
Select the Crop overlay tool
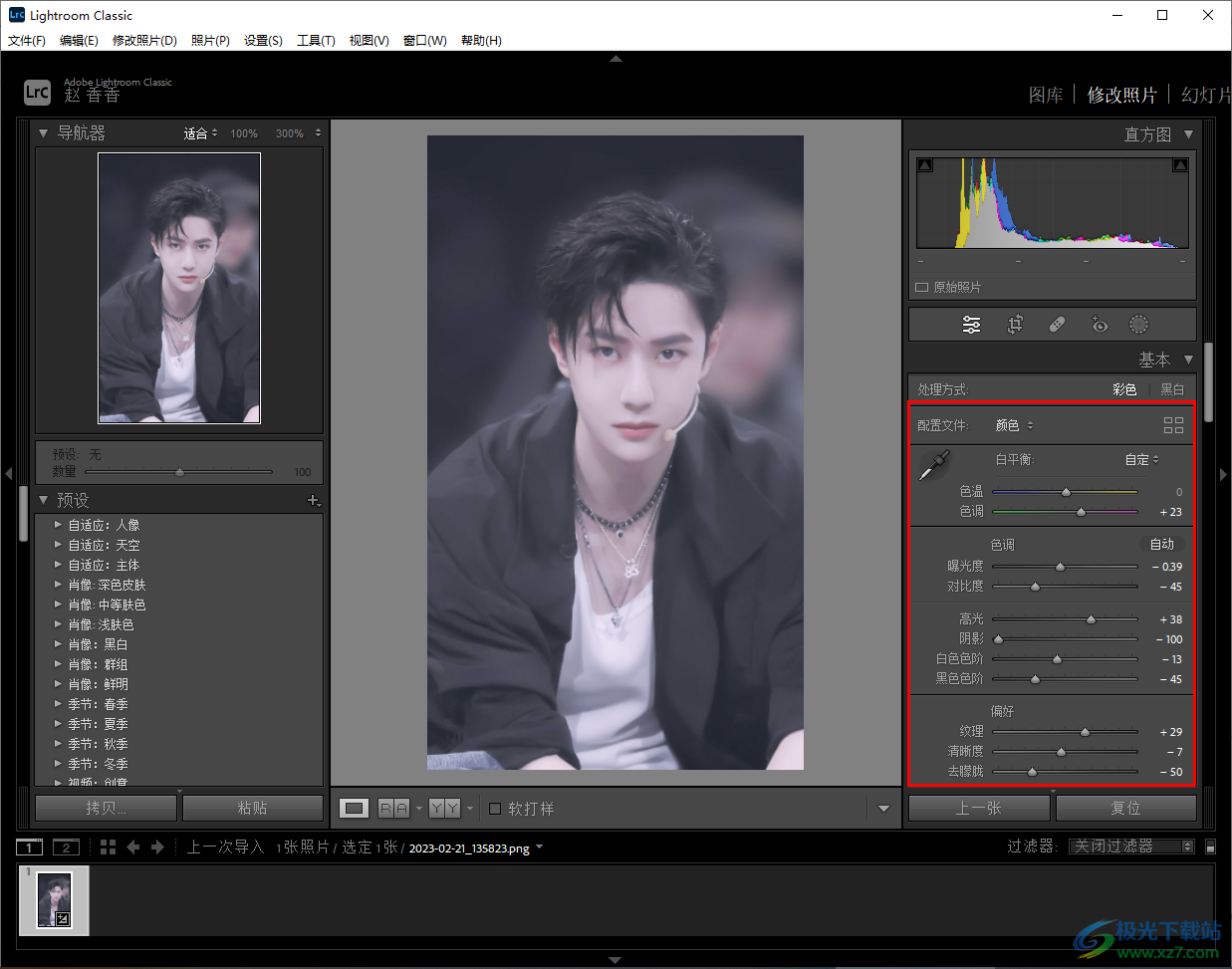1015,325
